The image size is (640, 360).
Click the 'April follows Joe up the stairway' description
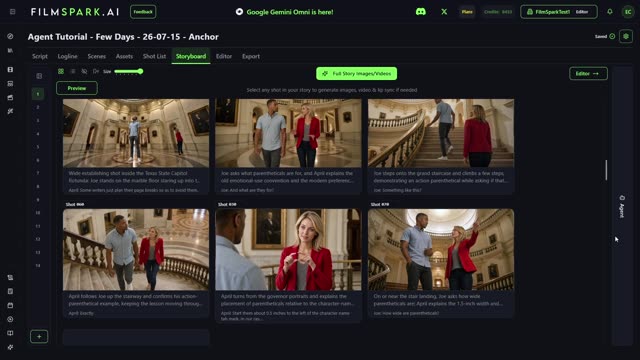(135, 300)
